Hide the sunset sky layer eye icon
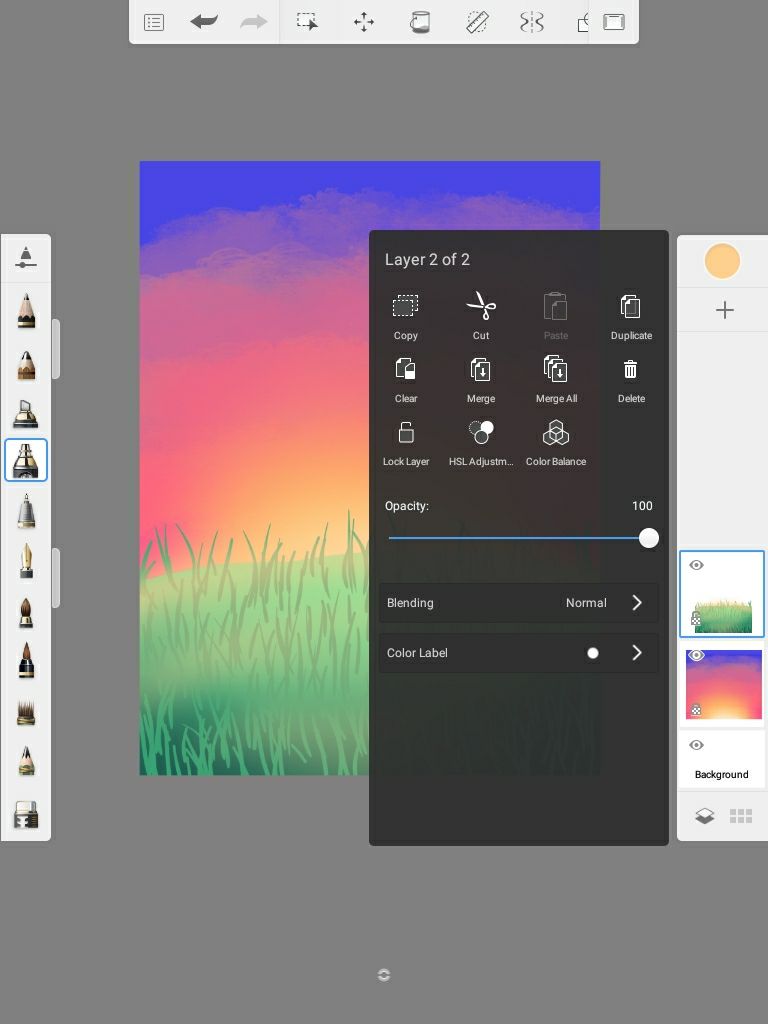 [x=696, y=655]
